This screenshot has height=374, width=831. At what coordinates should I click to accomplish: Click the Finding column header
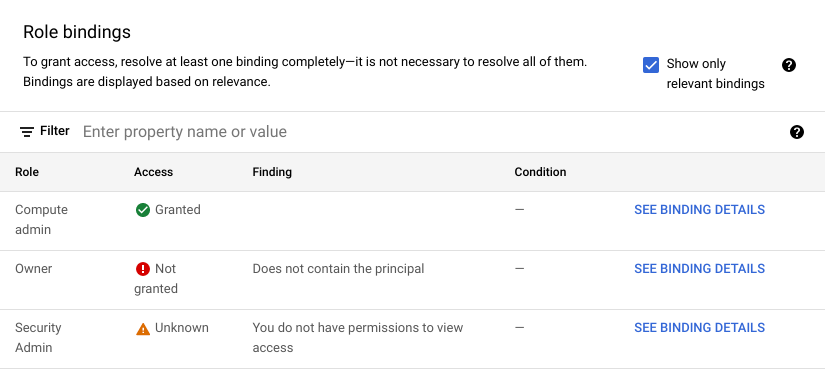click(272, 172)
